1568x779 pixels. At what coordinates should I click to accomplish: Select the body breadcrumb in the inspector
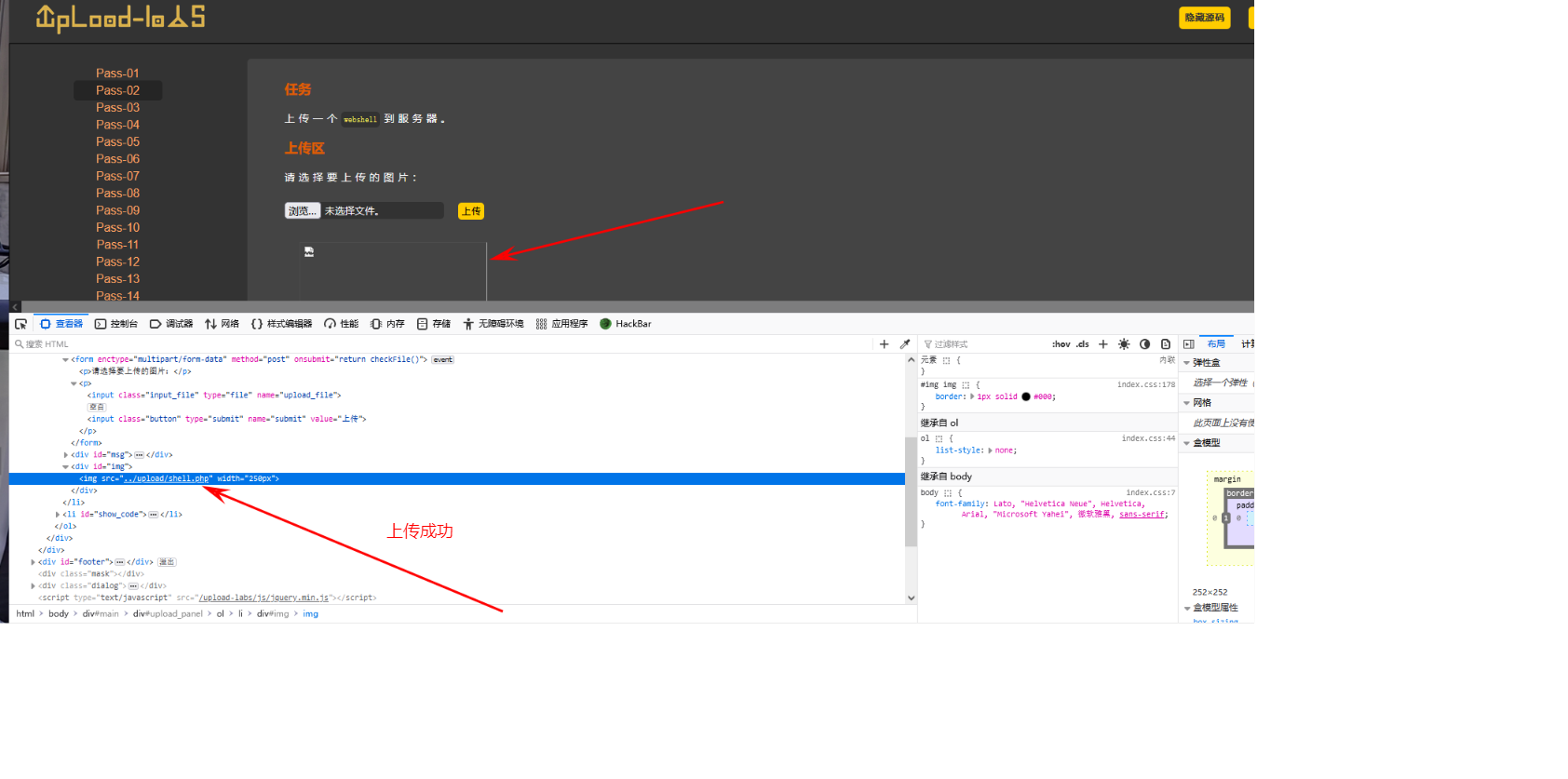(59, 614)
